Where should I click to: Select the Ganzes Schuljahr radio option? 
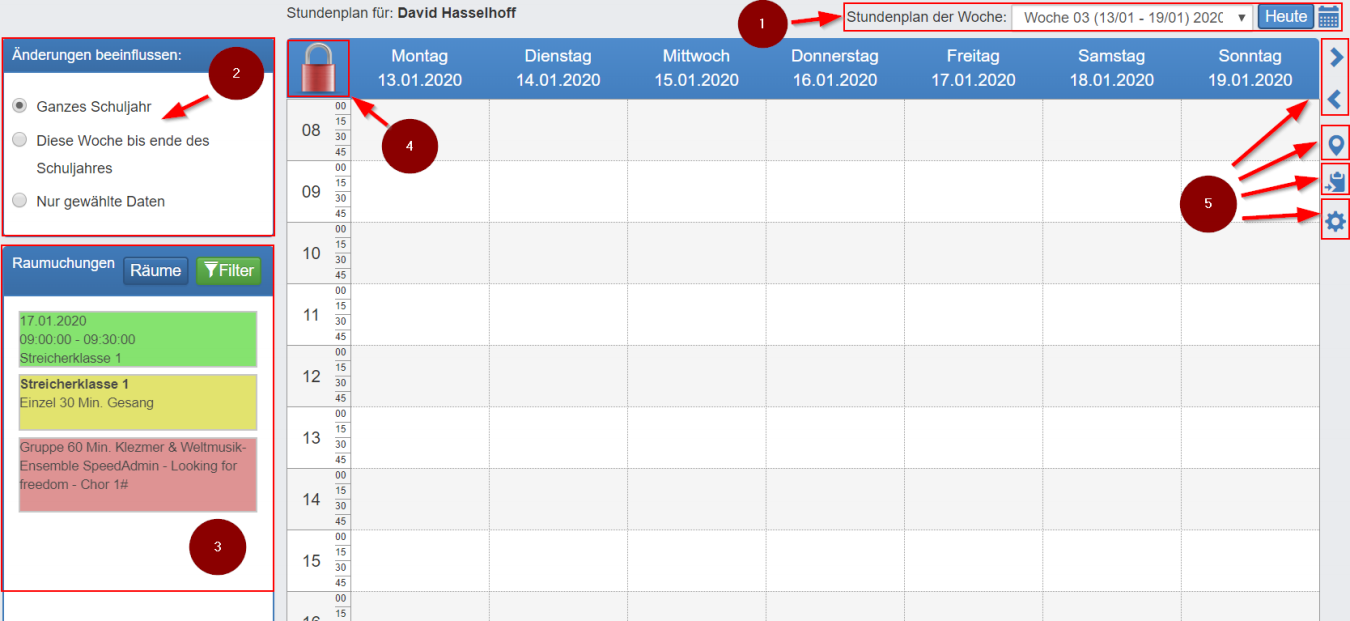20,105
